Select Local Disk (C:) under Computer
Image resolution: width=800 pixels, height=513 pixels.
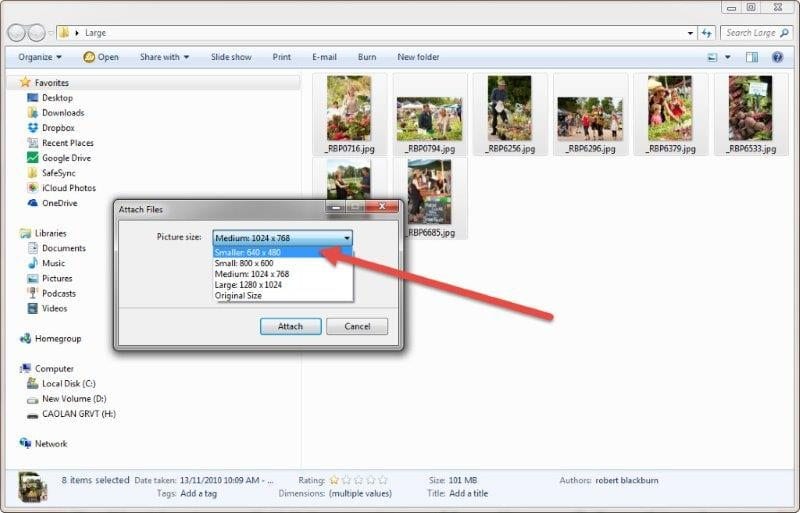[x=68, y=384]
